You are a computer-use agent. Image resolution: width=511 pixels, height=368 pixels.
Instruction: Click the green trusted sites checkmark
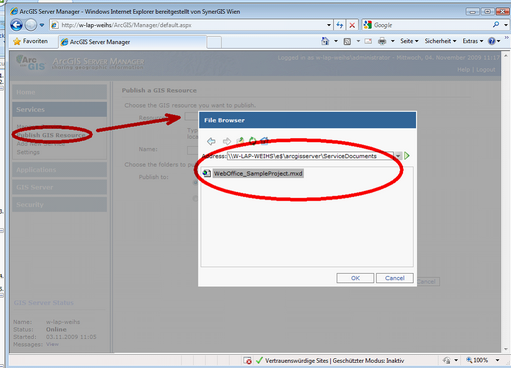[x=259, y=360]
